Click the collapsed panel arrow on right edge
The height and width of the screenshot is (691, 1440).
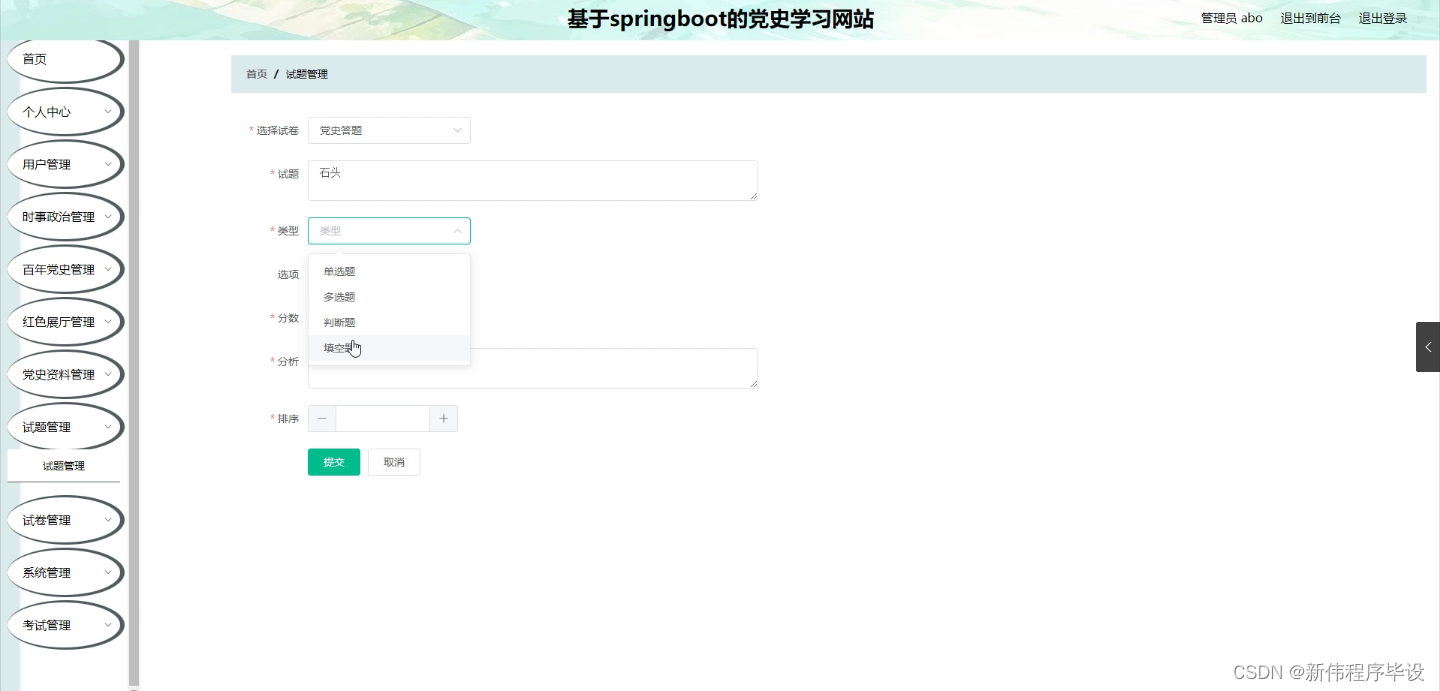(1428, 347)
